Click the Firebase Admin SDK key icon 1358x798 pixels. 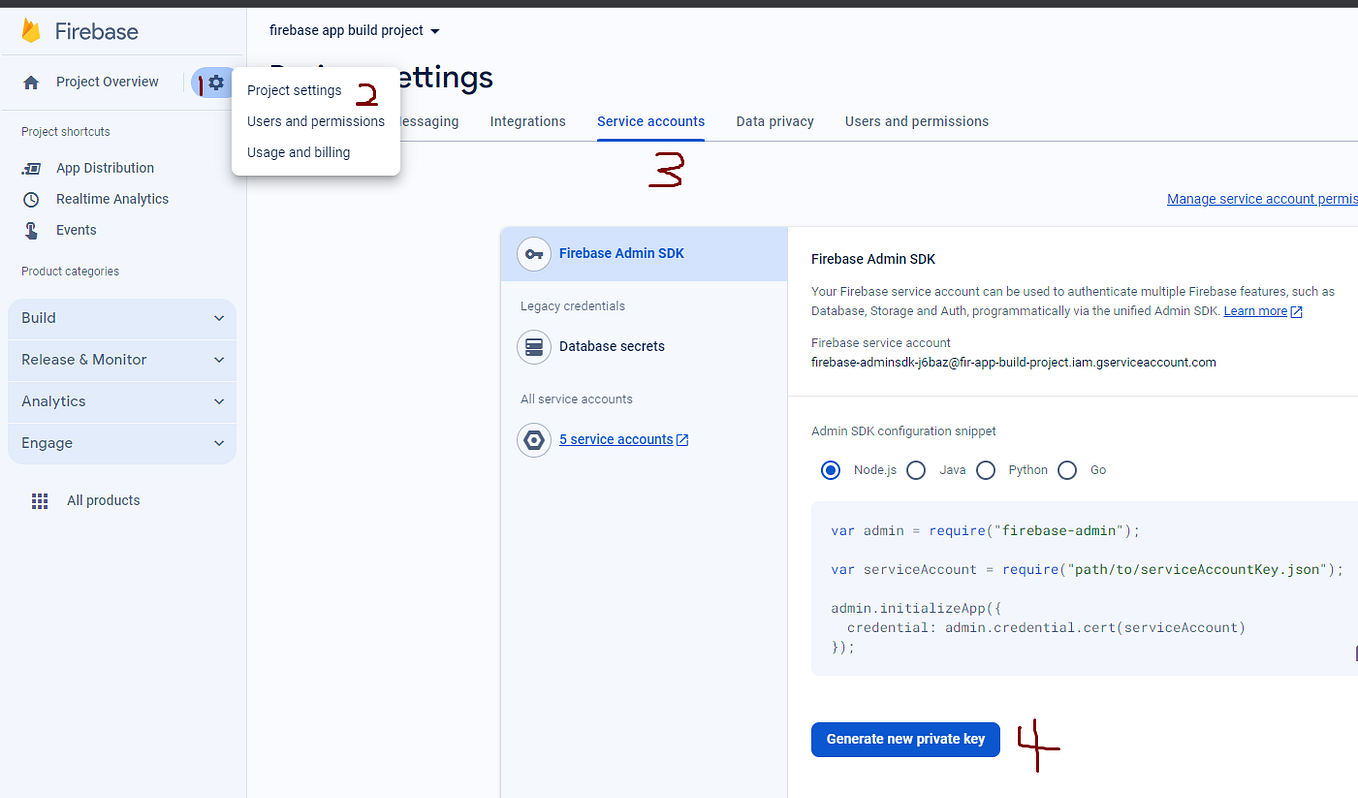534,253
